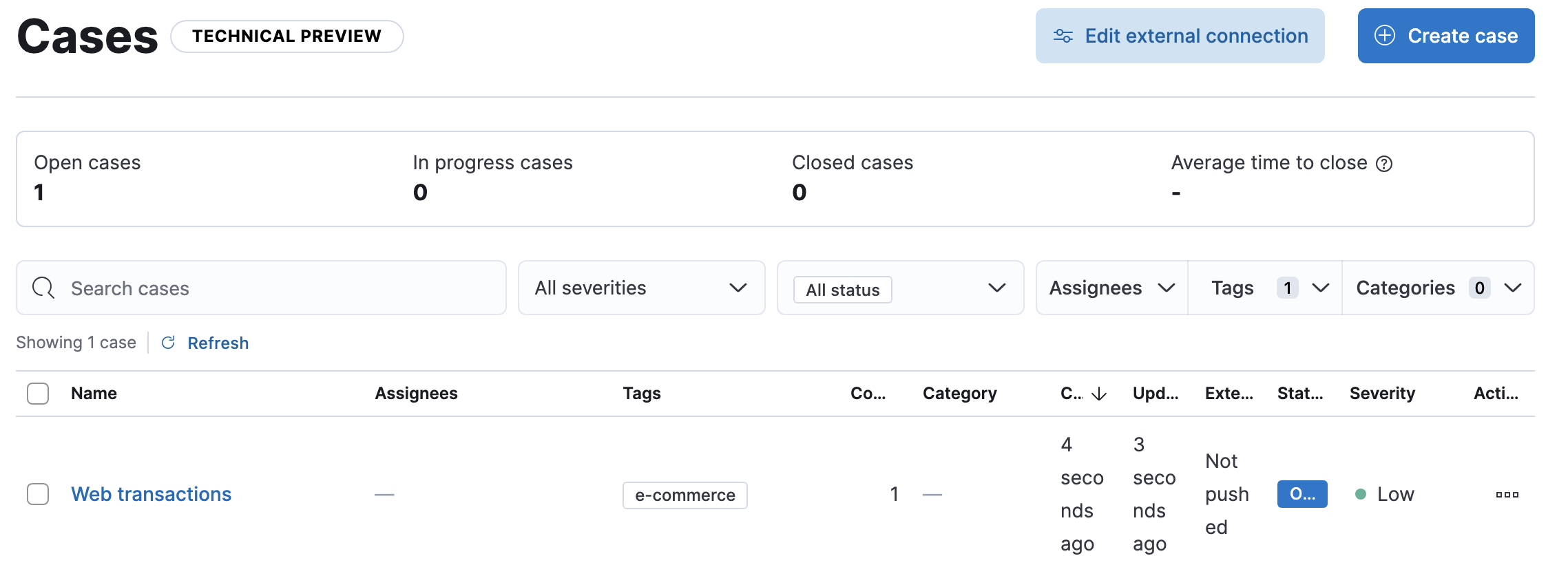
Task: Click the sort arrow in Created column header
Action: (1099, 394)
